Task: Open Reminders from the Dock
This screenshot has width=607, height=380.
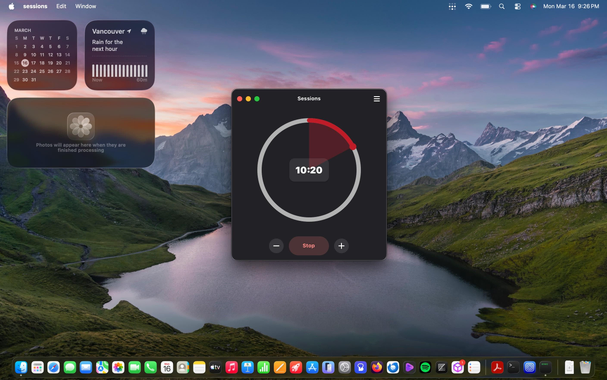Action: pyautogui.click(x=474, y=367)
